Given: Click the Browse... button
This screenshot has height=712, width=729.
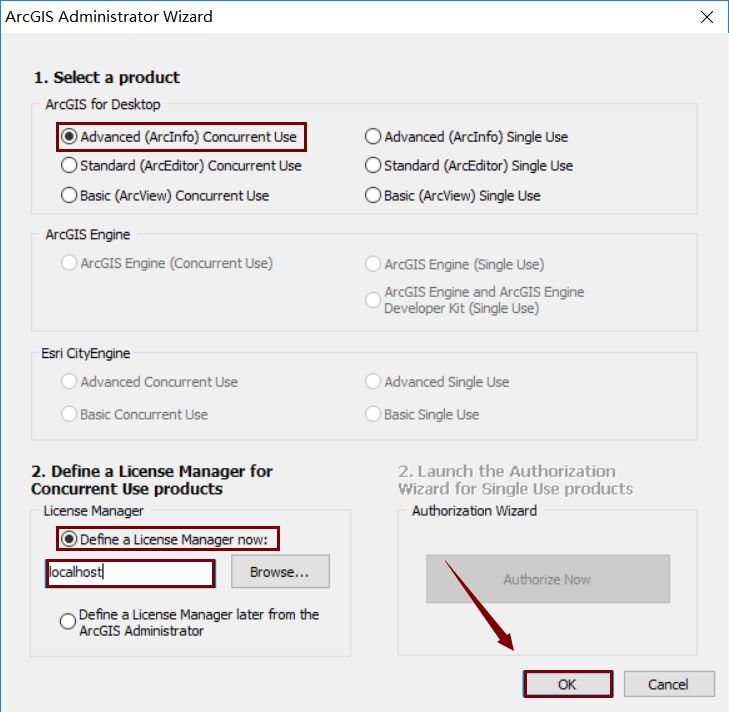Looking at the screenshot, I should 280,572.
